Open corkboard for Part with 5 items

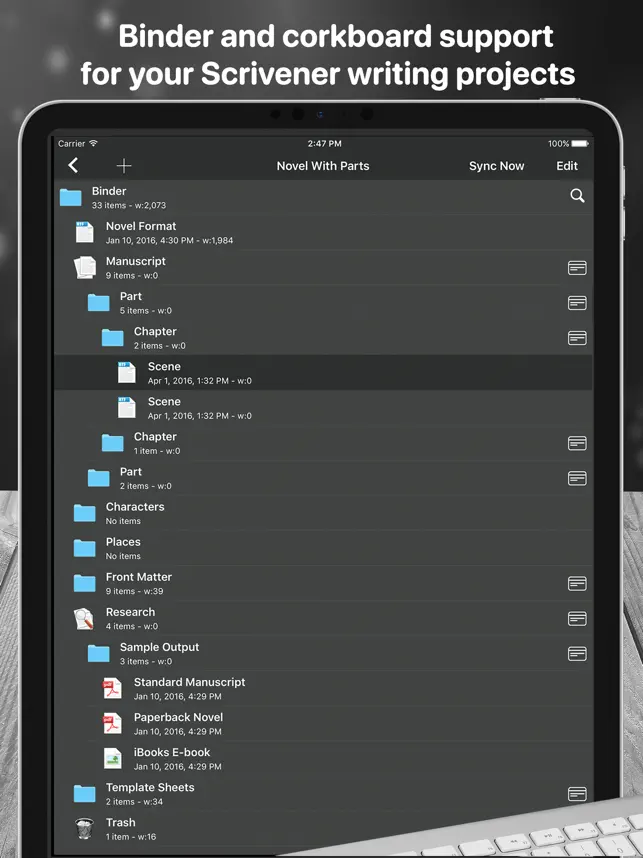[x=577, y=303]
